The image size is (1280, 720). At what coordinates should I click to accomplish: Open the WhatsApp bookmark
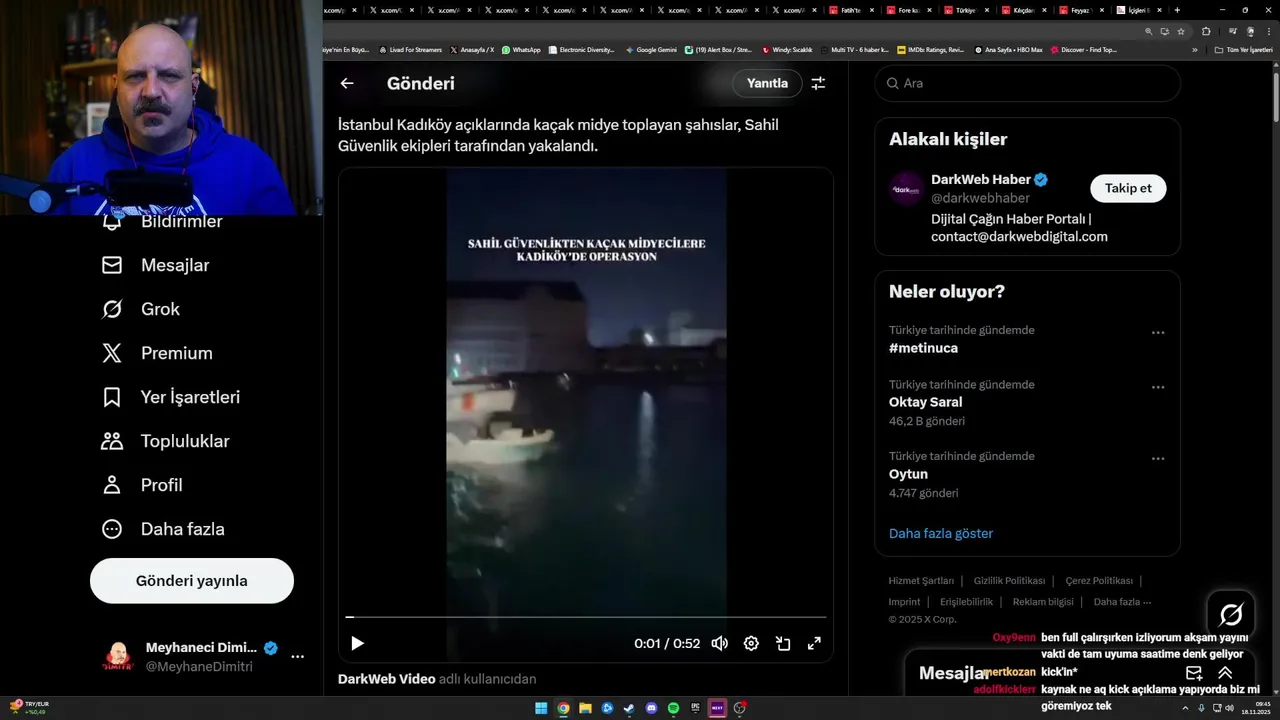[x=521, y=49]
